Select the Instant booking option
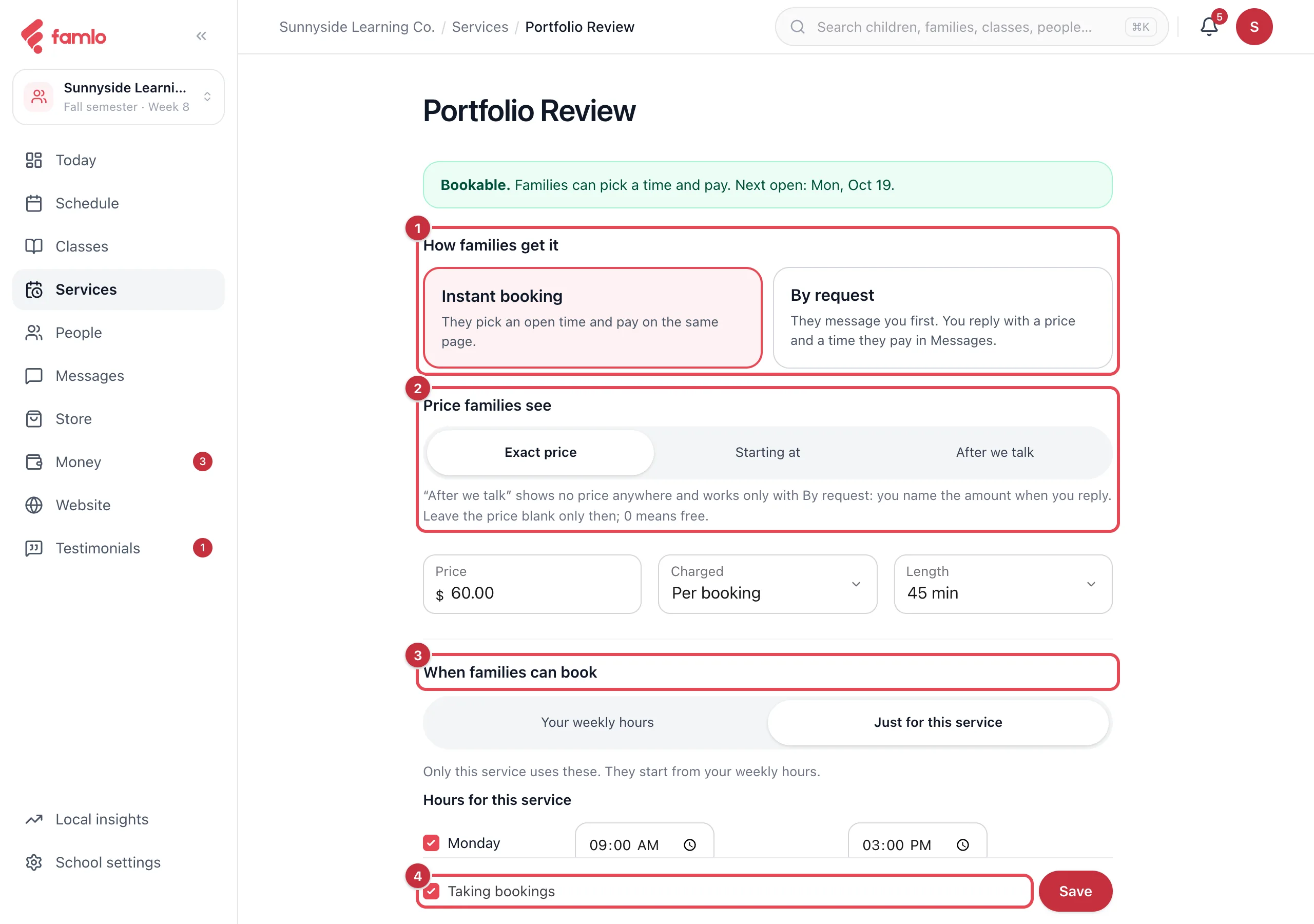Image resolution: width=1314 pixels, height=924 pixels. click(592, 318)
